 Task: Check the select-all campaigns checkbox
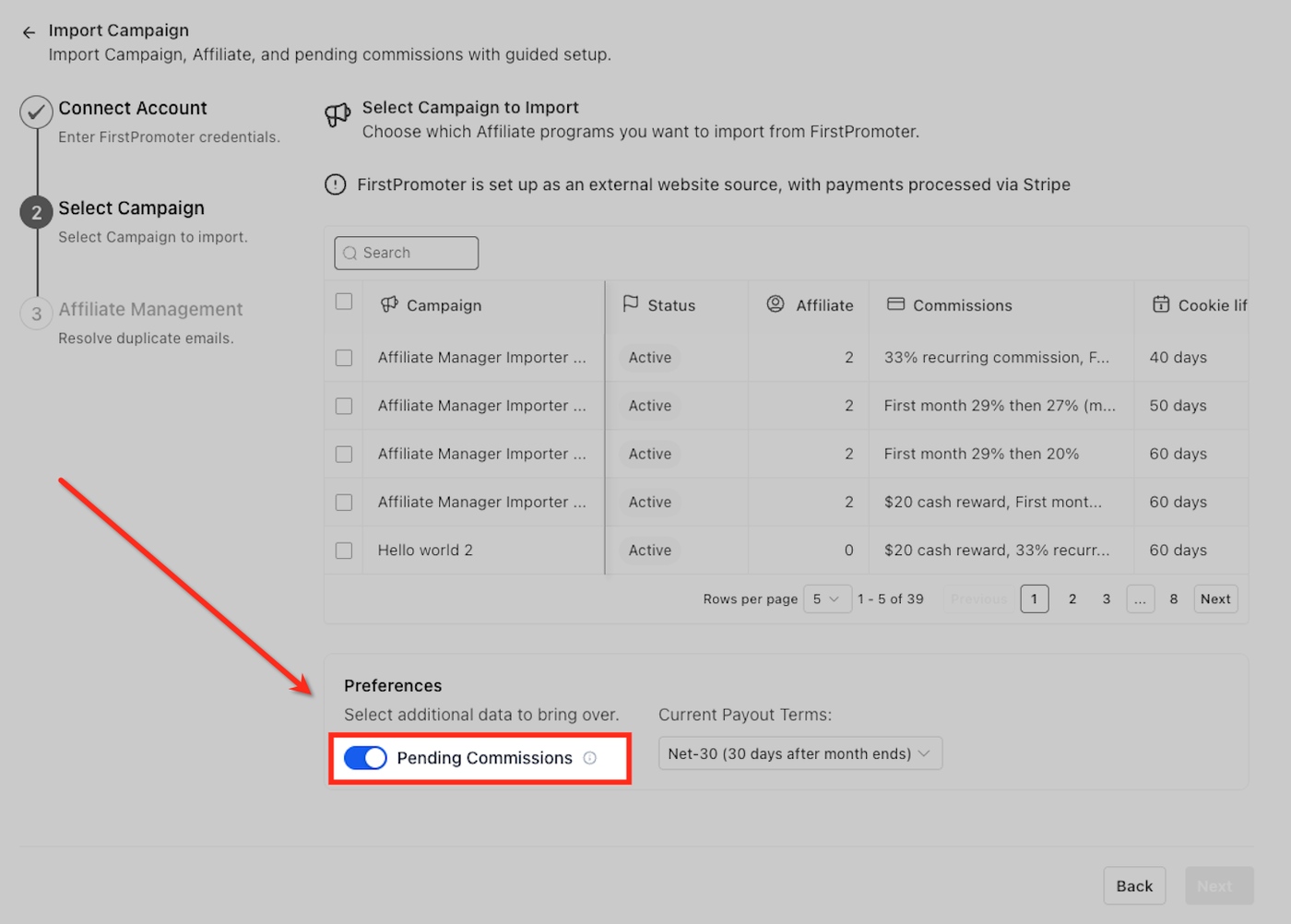(x=344, y=302)
